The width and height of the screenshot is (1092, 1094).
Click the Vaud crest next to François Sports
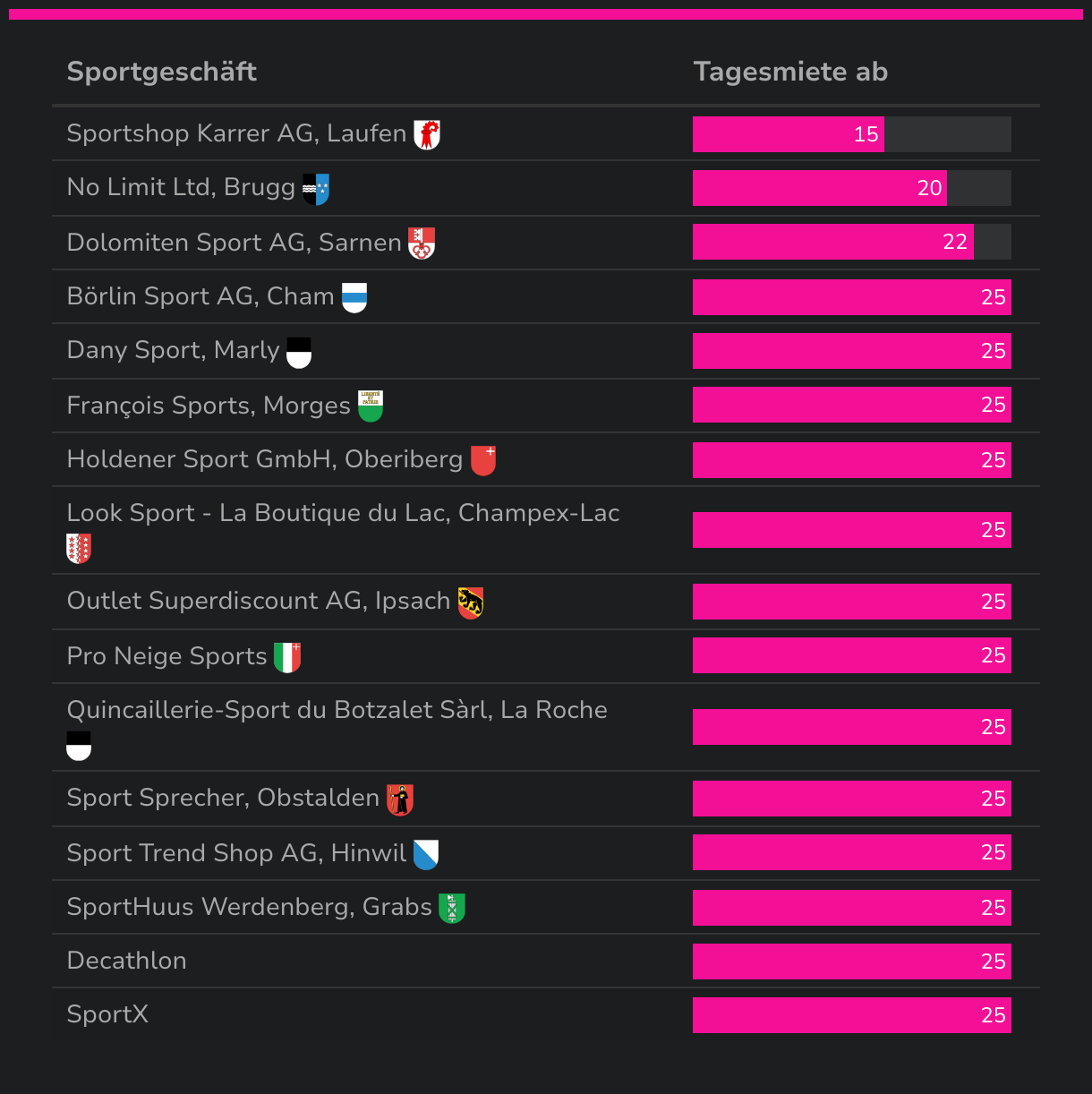(x=371, y=406)
